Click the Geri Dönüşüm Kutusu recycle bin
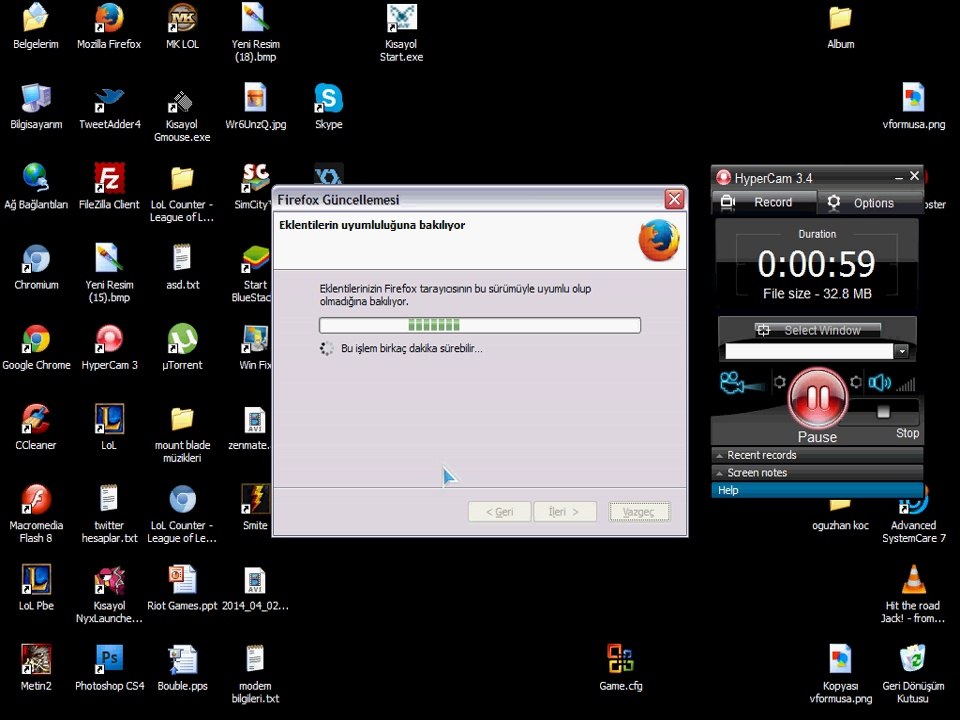960x720 pixels. point(913,659)
